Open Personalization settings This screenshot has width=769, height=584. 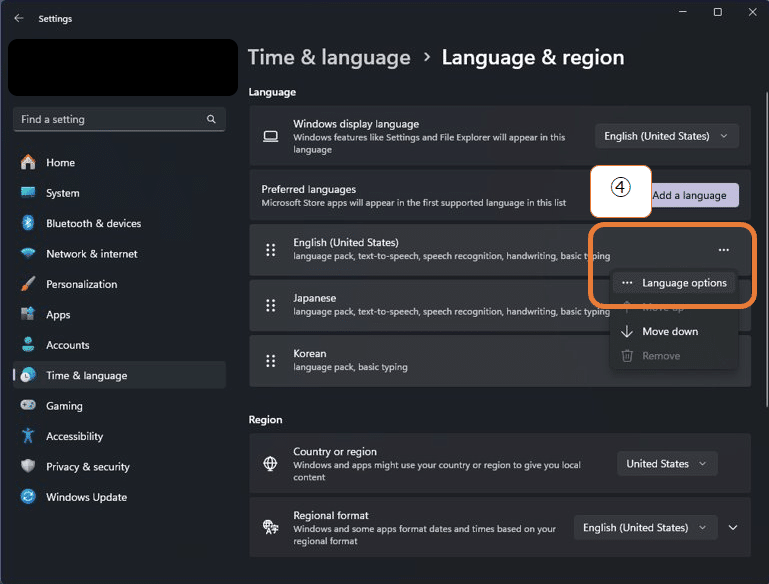click(119, 284)
